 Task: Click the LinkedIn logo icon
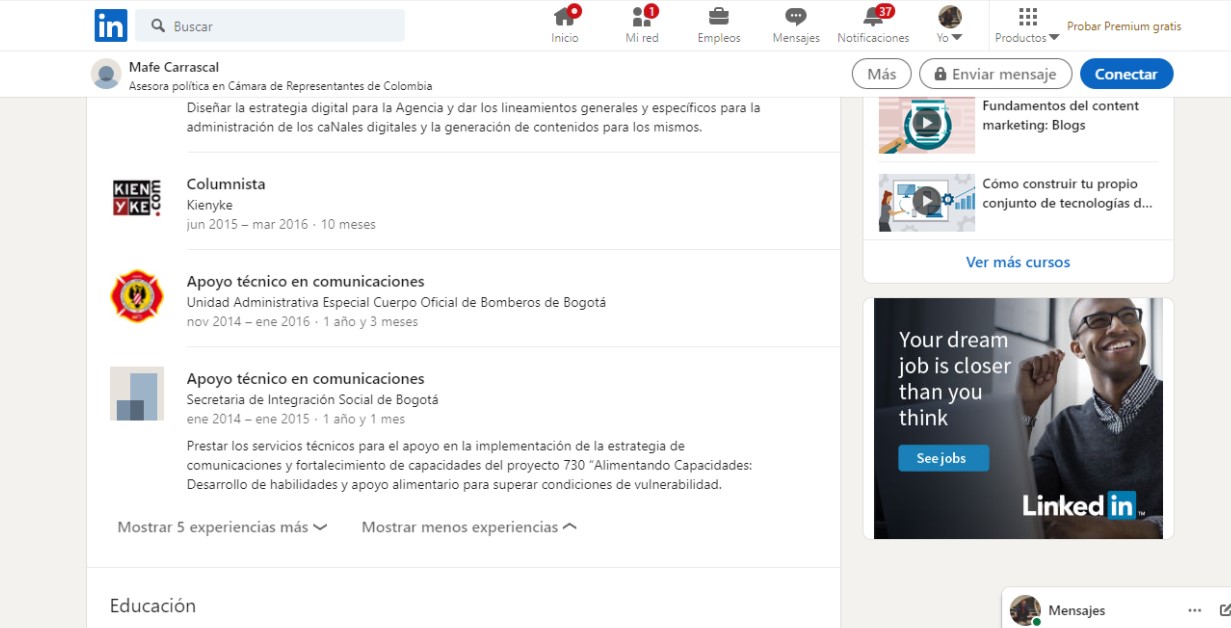click(111, 26)
